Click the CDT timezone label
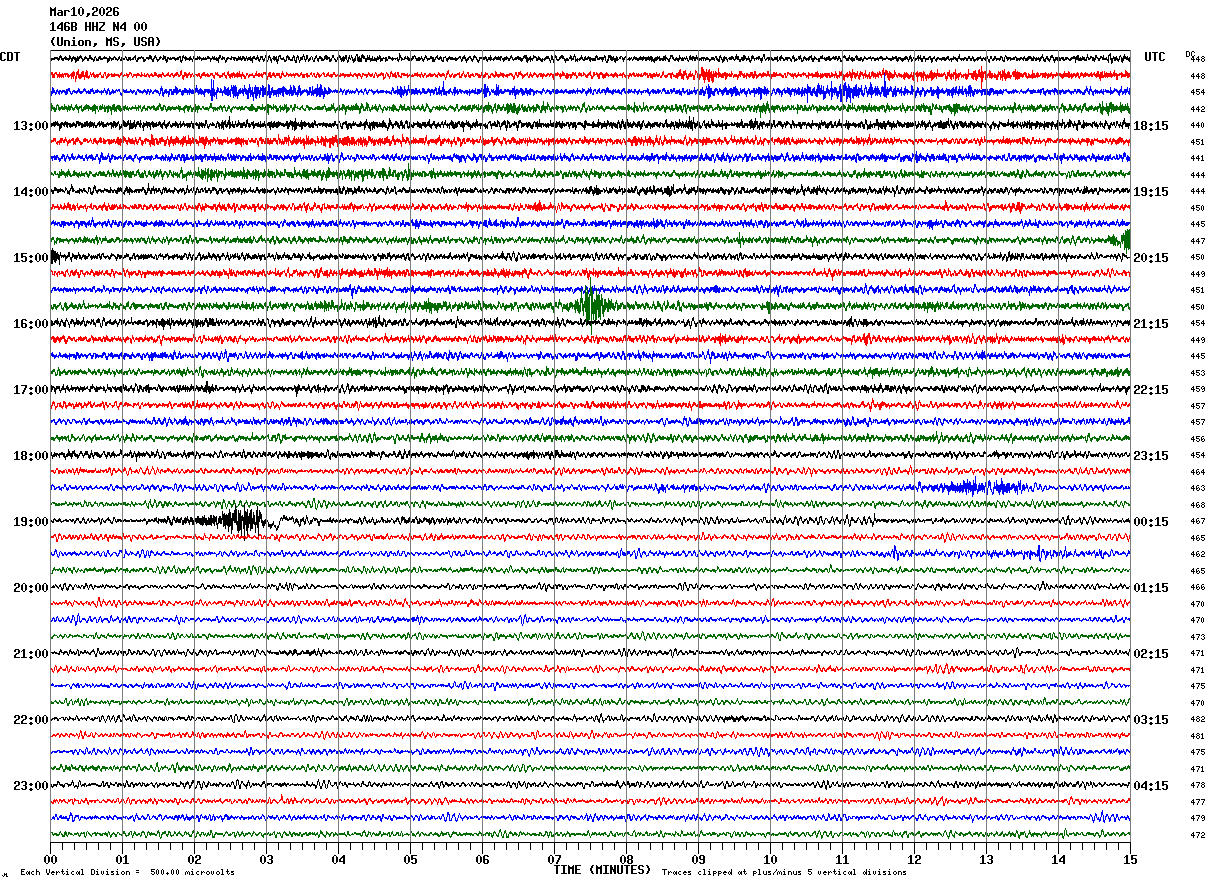This screenshot has width=1210, height=886. 10,57
